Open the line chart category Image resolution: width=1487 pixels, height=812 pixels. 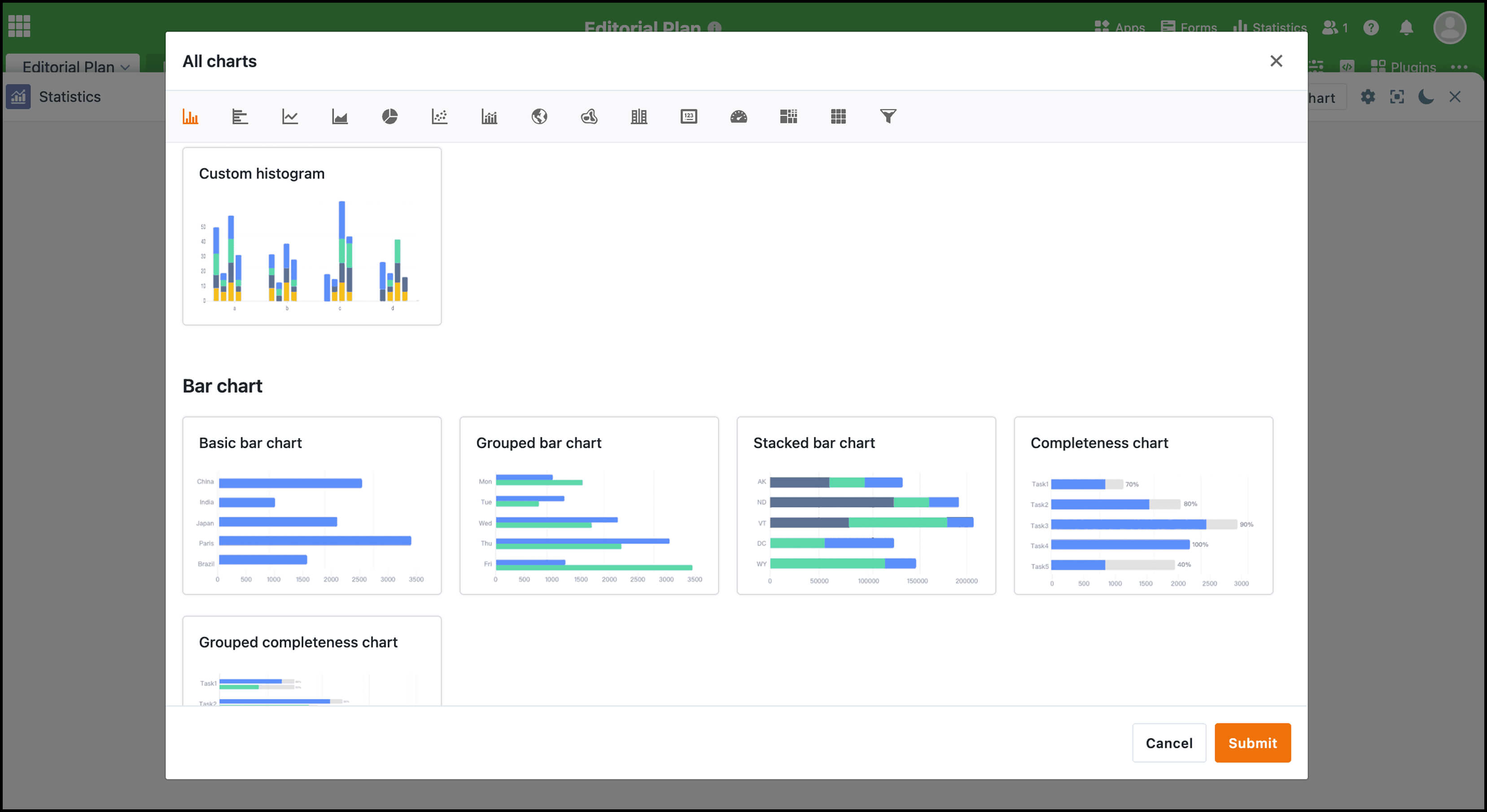pyautogui.click(x=290, y=116)
